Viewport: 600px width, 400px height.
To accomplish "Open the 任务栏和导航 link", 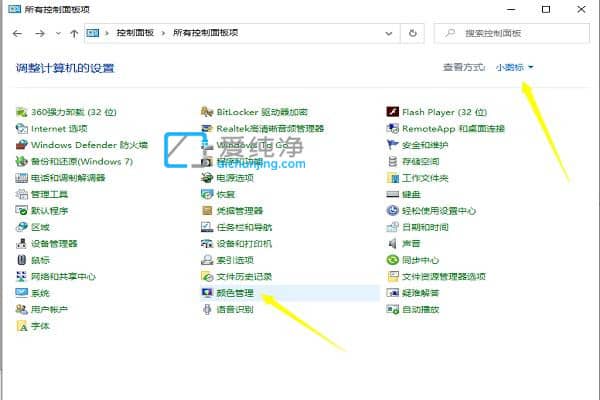I will (244, 227).
